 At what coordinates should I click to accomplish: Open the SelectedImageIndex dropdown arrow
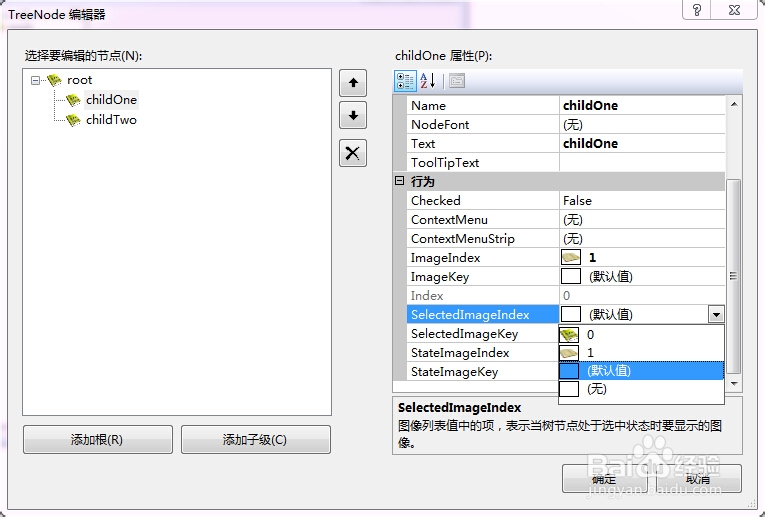click(716, 315)
